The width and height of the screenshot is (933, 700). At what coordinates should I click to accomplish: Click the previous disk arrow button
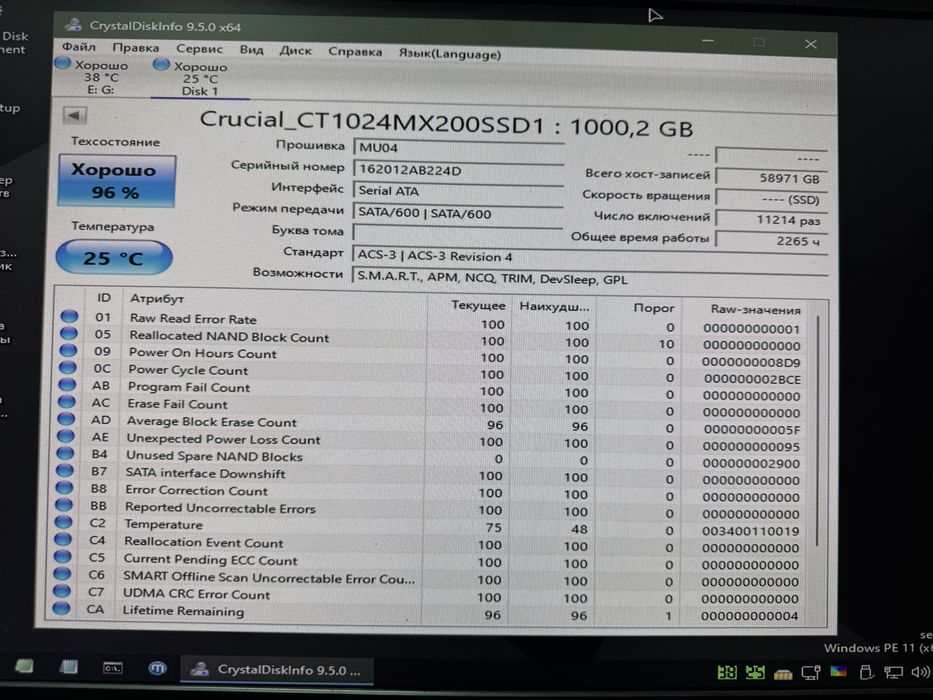tap(75, 115)
